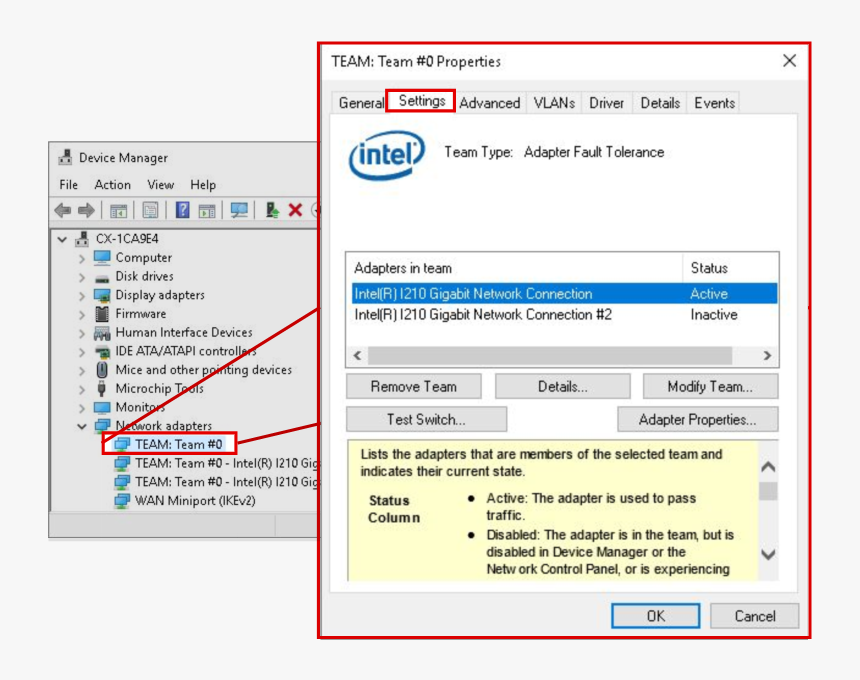Confirm with the OK button

click(655, 616)
